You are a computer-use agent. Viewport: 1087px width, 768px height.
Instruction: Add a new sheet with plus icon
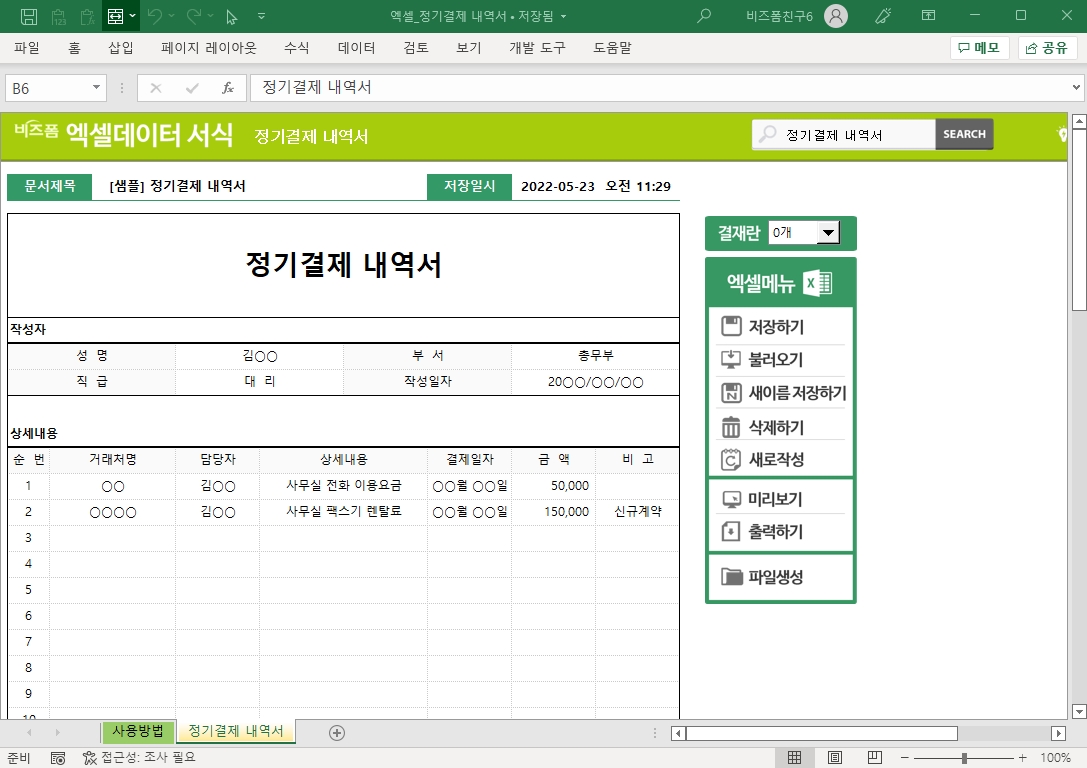click(337, 732)
